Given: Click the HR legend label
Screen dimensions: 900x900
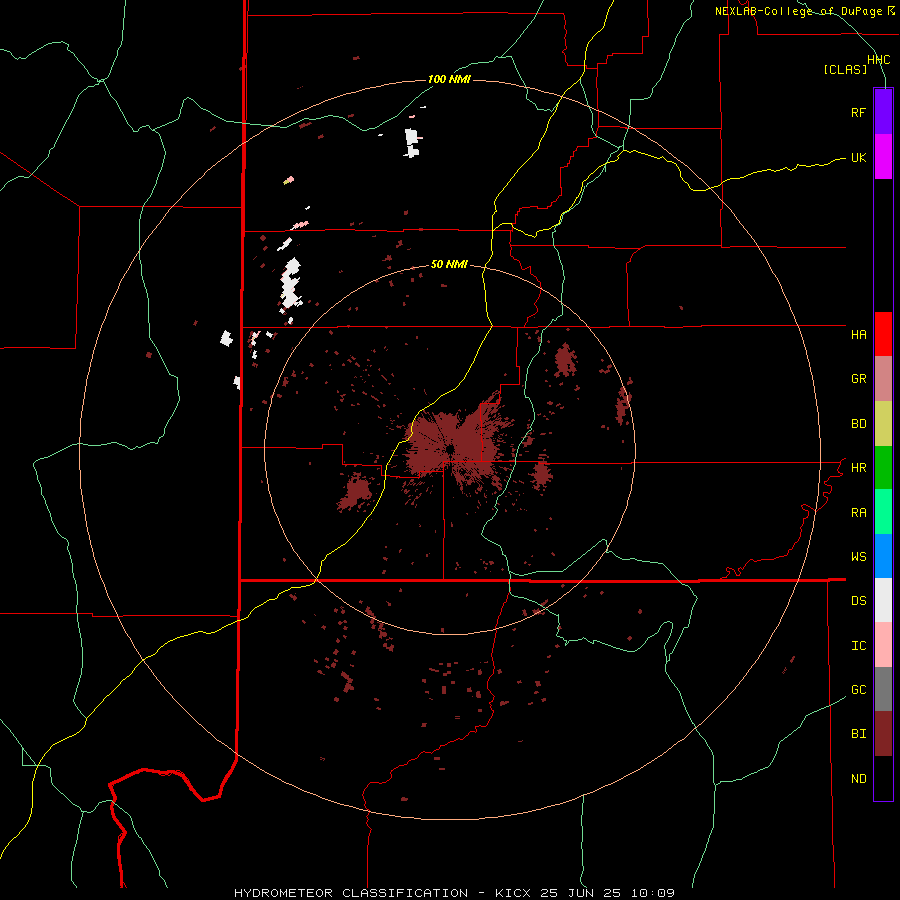Looking at the screenshot, I should tap(858, 468).
